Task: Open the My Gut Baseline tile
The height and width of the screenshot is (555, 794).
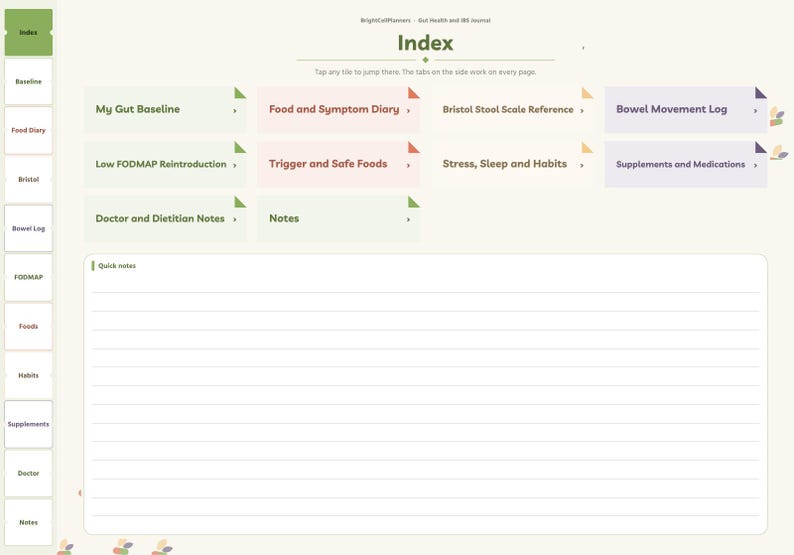Action: [165, 109]
